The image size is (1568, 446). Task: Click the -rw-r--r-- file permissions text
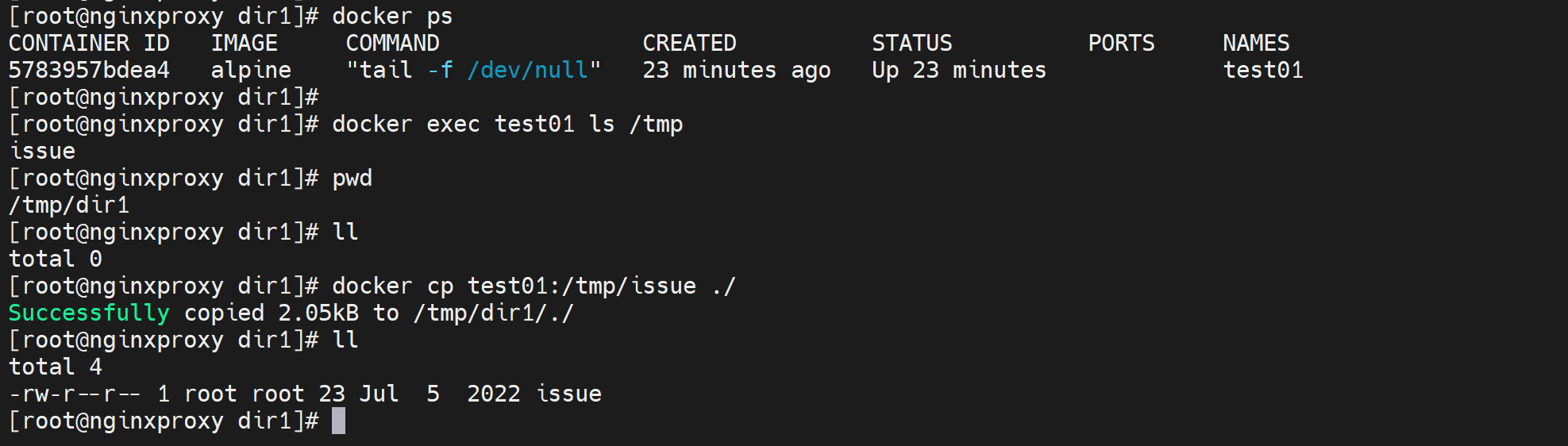(75, 394)
